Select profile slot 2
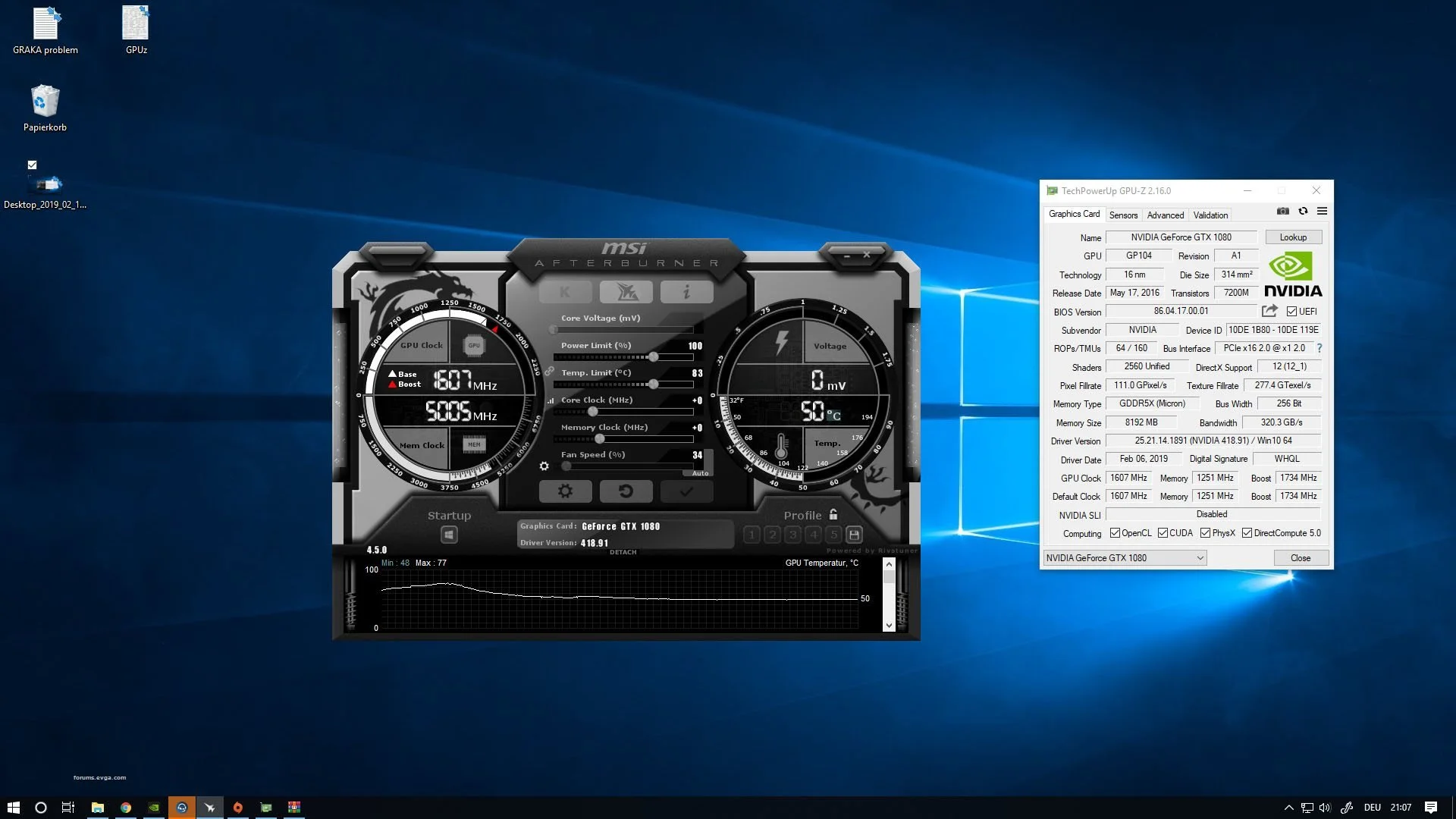Screen dimensions: 1456x819 tap(772, 535)
